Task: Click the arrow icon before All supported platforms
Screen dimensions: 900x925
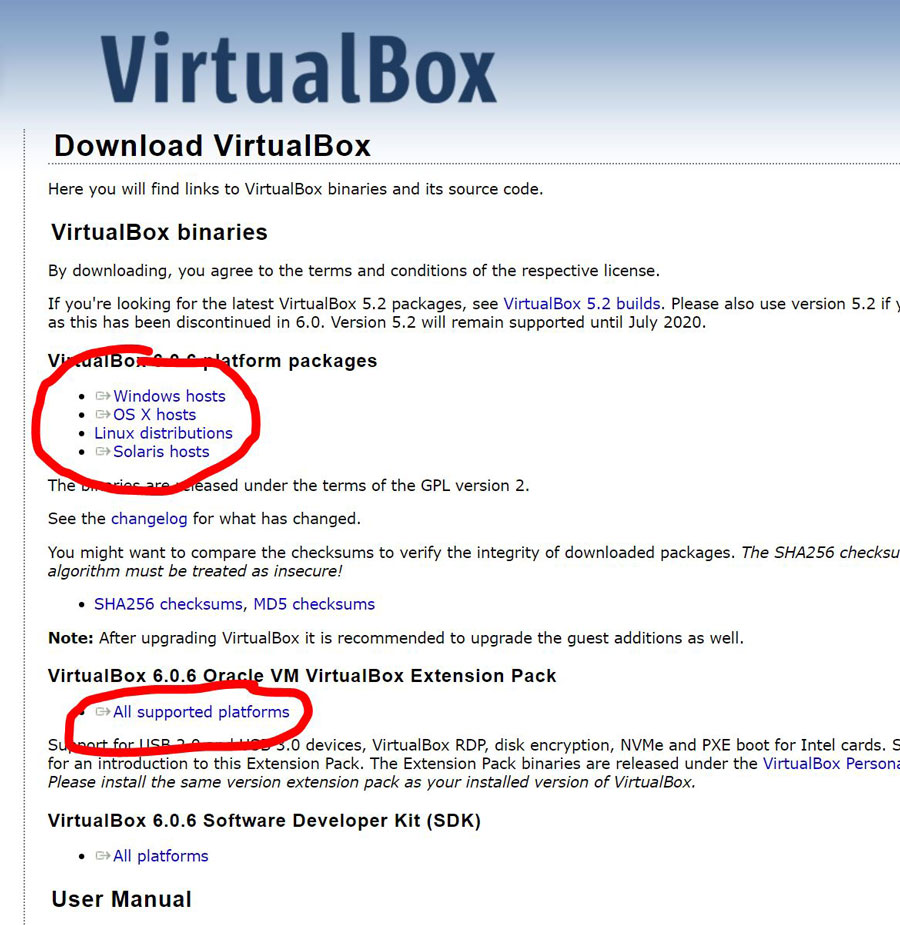Action: pos(103,713)
